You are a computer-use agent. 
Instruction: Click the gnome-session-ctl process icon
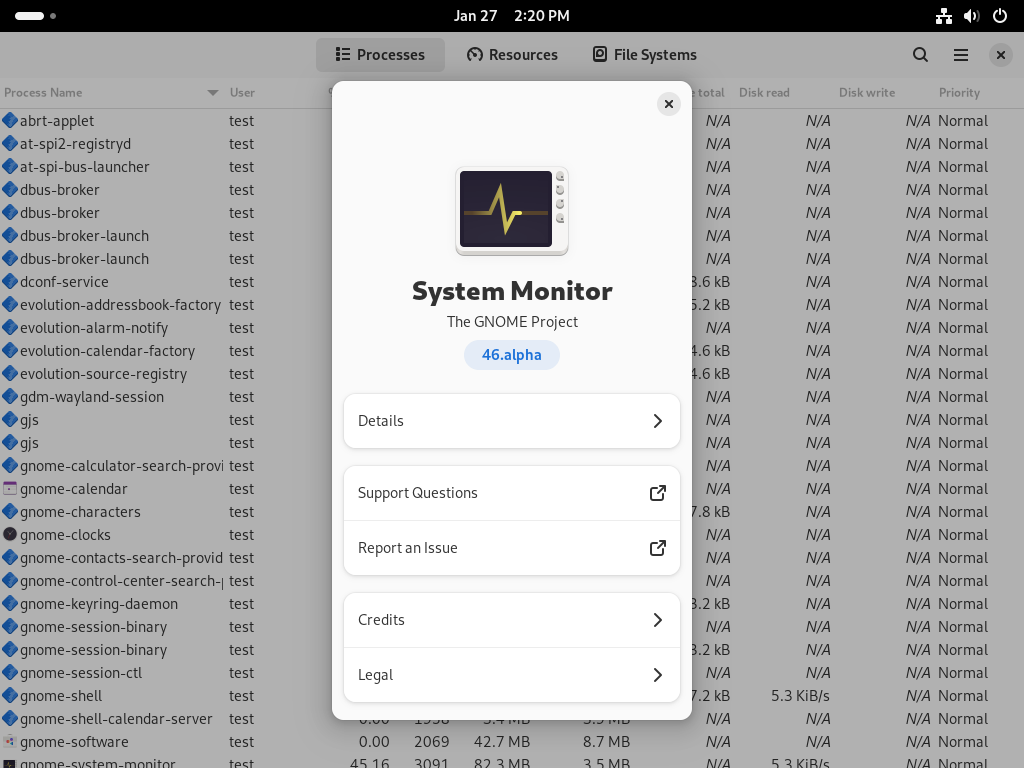coord(10,673)
